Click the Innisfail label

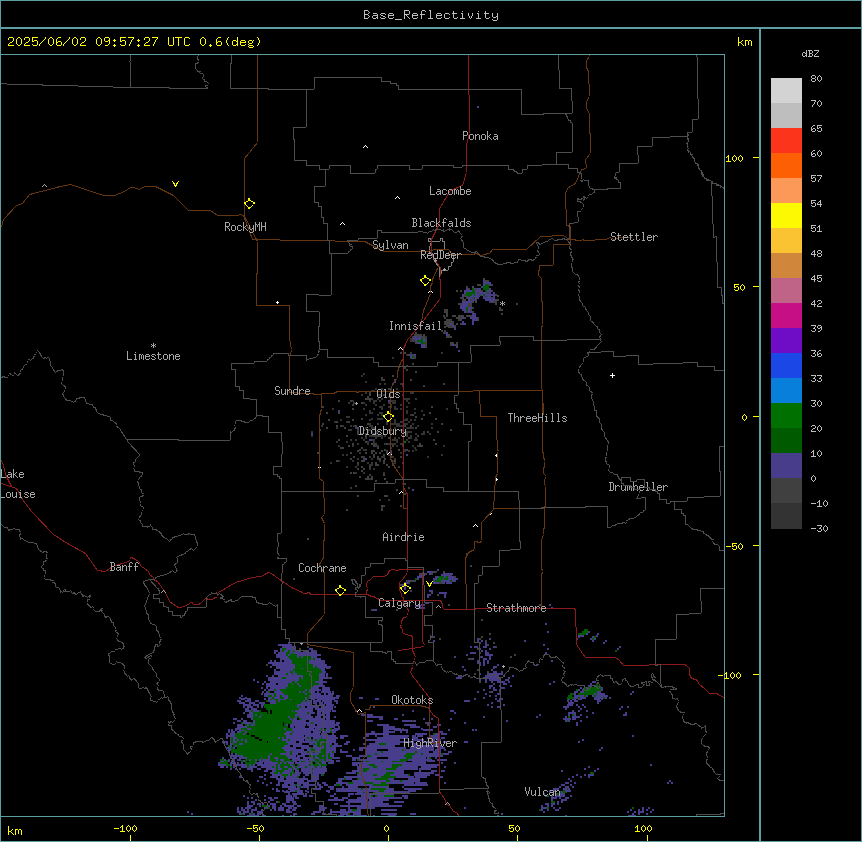pos(416,326)
